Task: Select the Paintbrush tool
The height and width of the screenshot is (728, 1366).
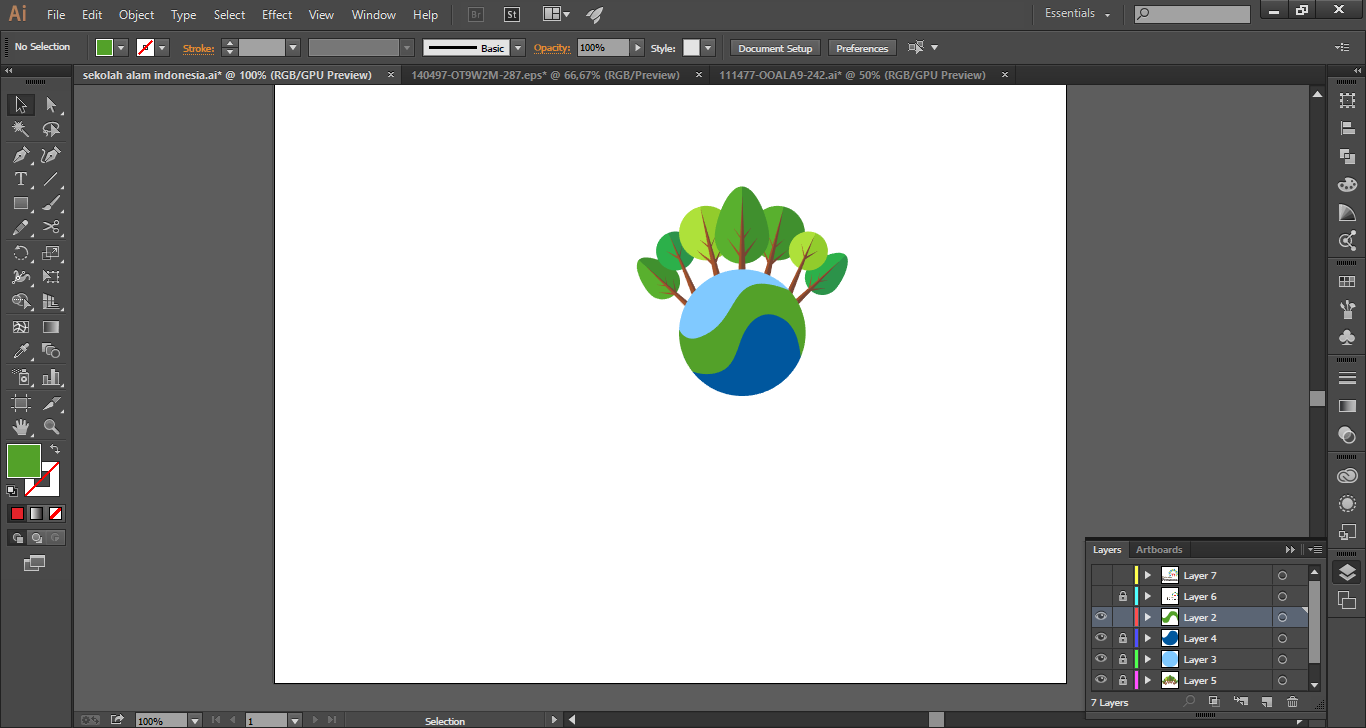Action: click(x=52, y=203)
